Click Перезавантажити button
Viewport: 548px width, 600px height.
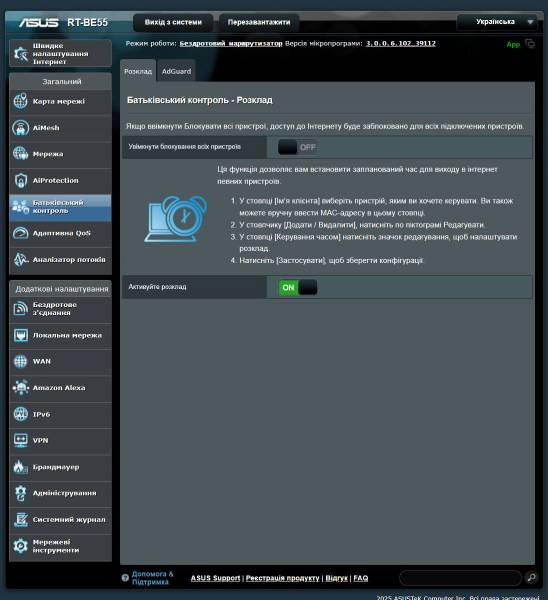point(259,22)
